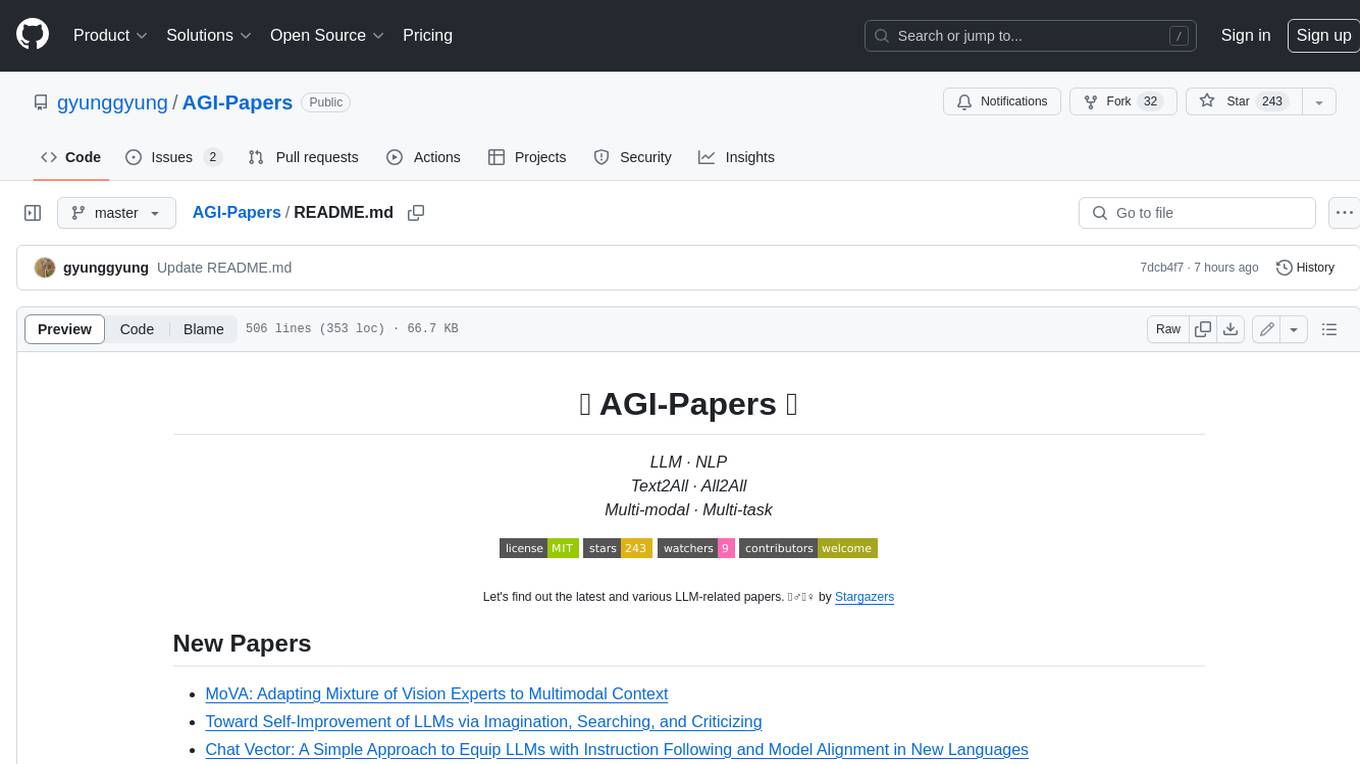The image size is (1360, 764).
Task: Edit the file with pencil icon
Action: (x=1266, y=329)
